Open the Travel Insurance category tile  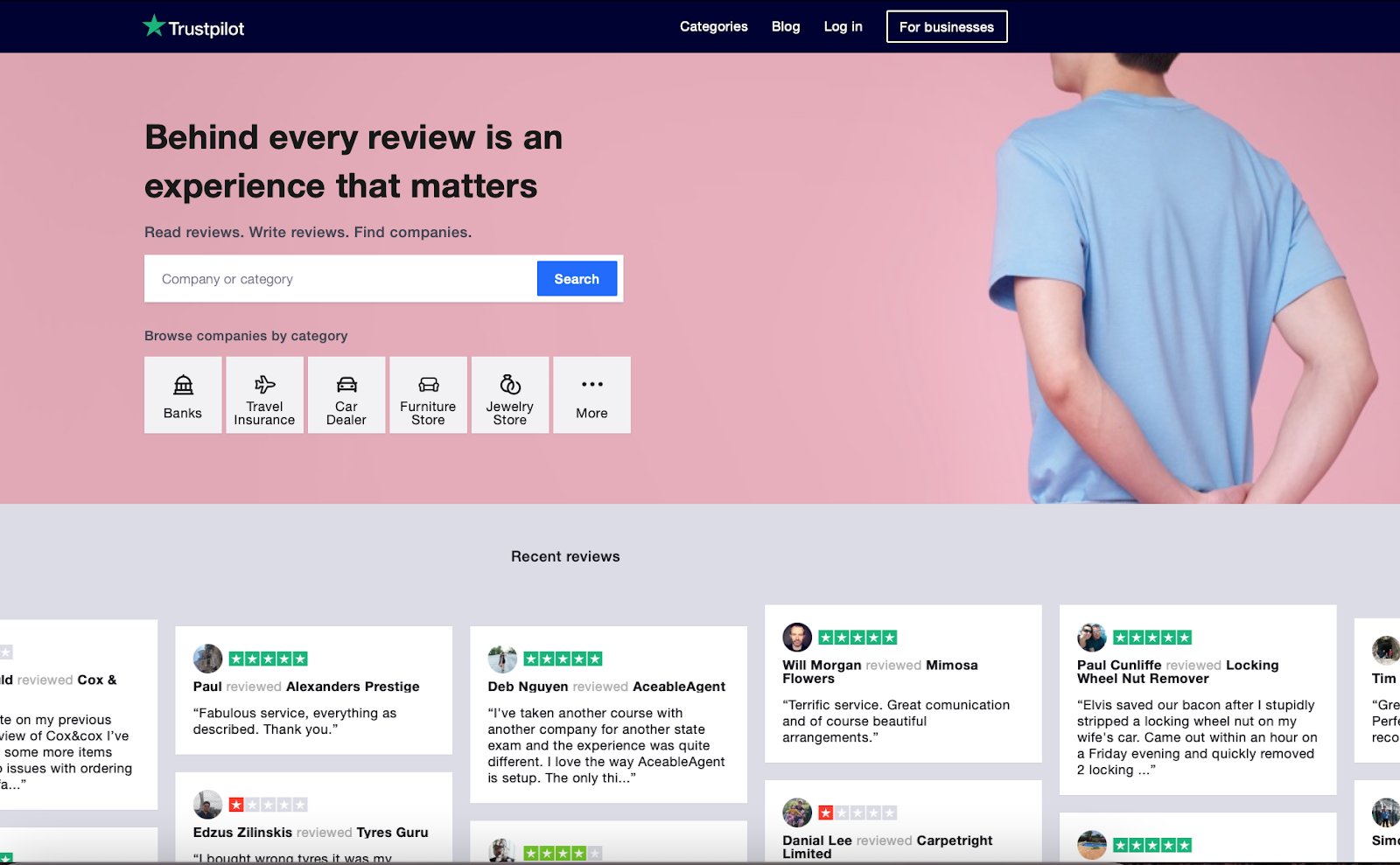tap(264, 394)
